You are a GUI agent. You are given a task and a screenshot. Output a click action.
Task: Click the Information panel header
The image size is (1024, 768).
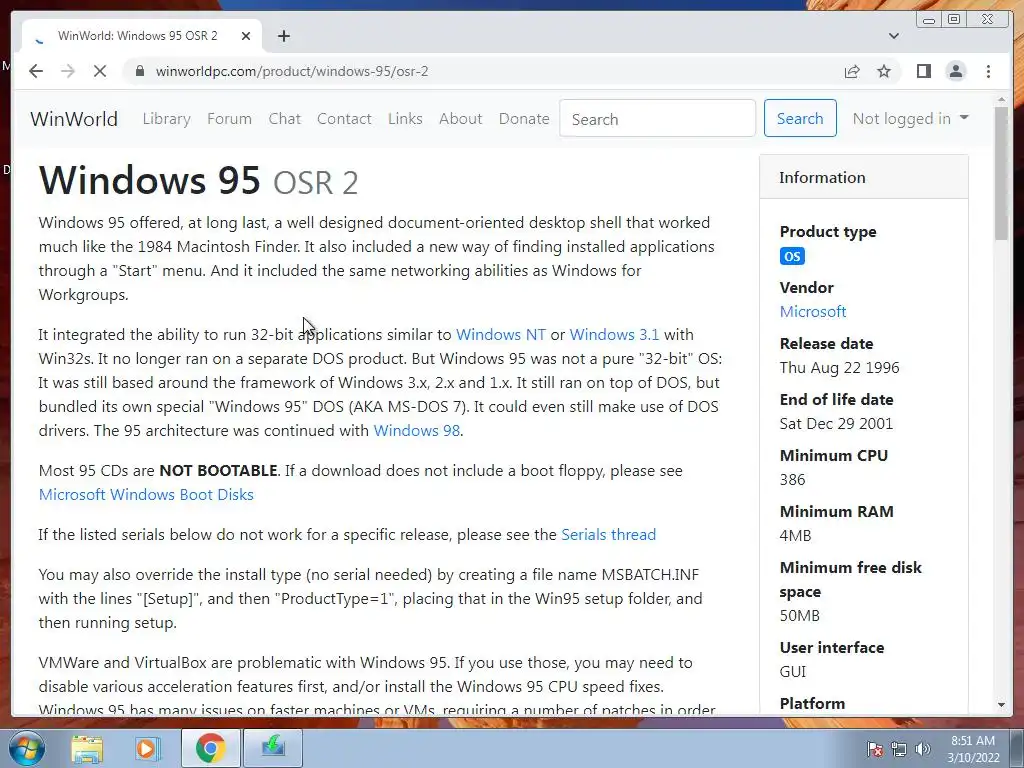pyautogui.click(x=864, y=177)
